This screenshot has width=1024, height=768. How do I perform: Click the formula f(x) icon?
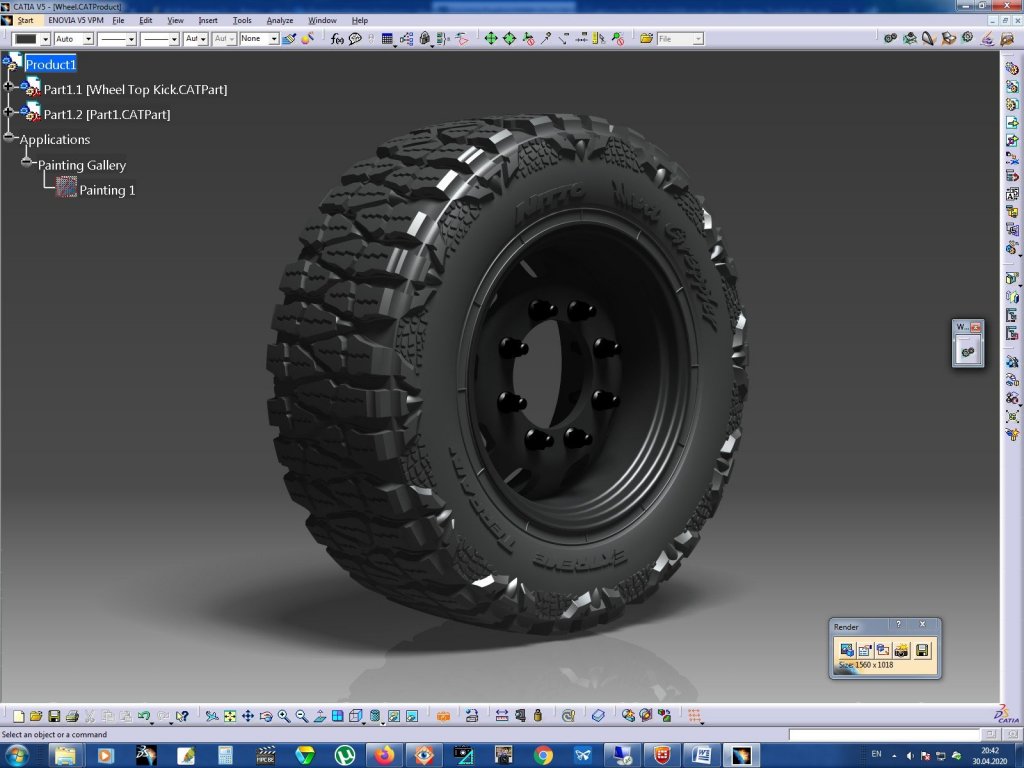point(337,39)
